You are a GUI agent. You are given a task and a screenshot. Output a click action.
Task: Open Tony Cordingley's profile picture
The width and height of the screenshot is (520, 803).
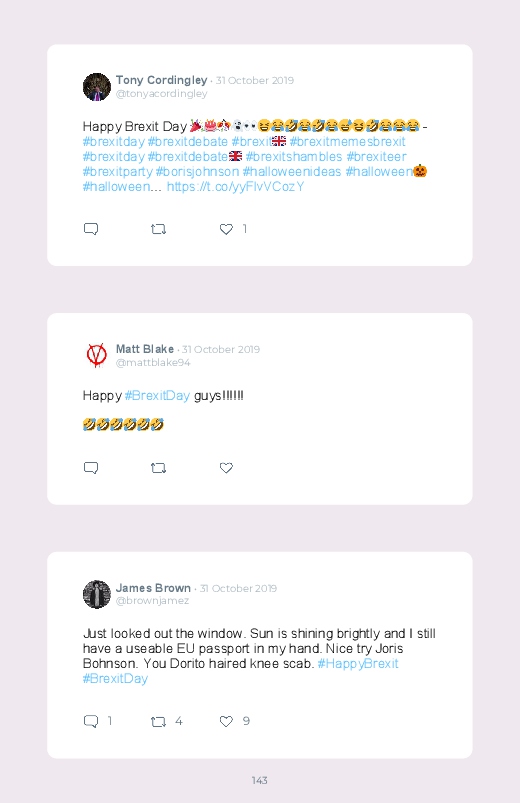(97, 87)
